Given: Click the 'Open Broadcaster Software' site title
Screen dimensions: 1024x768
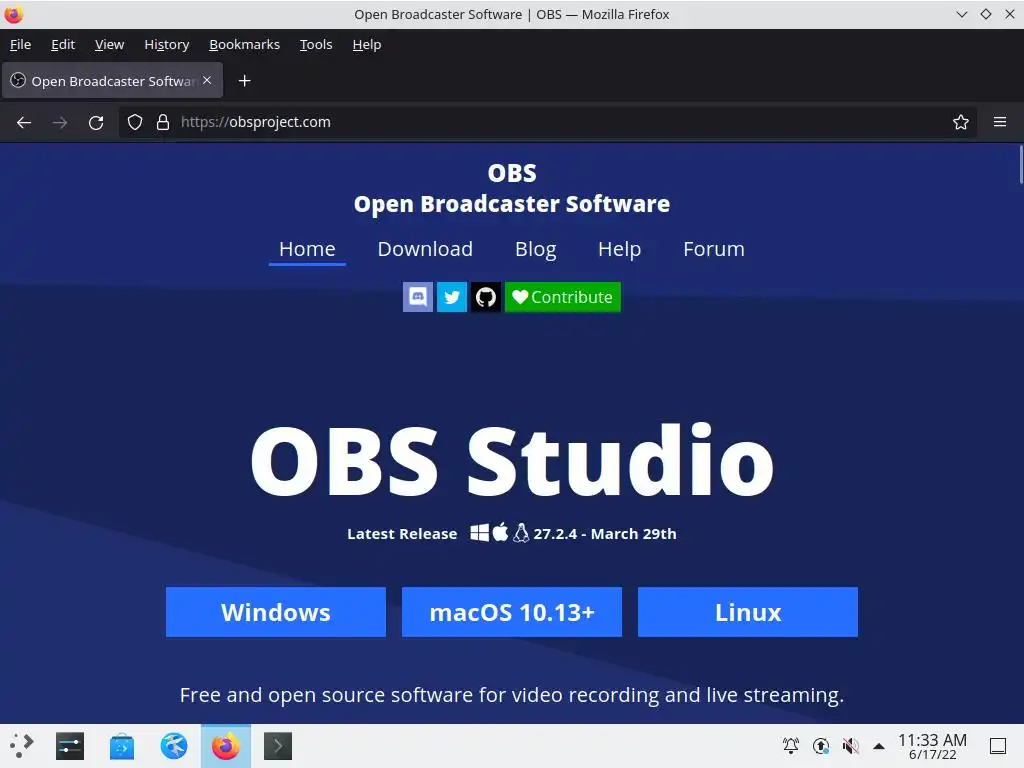Looking at the screenshot, I should click(x=512, y=204).
